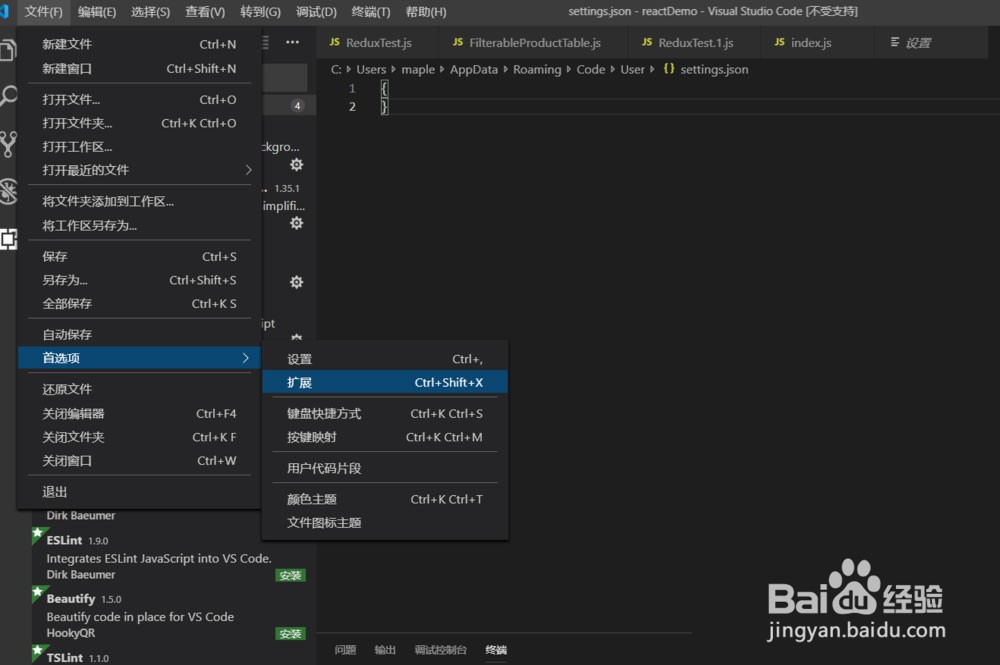Open the 问题 panel tab

pos(346,650)
